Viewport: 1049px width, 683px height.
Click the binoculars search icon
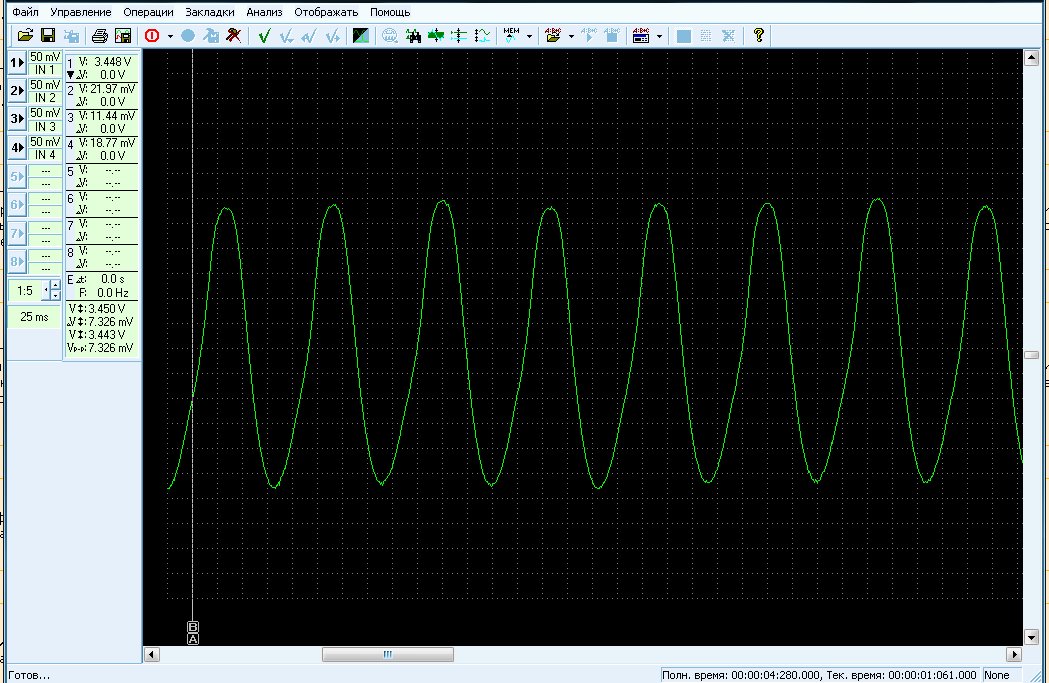point(413,35)
